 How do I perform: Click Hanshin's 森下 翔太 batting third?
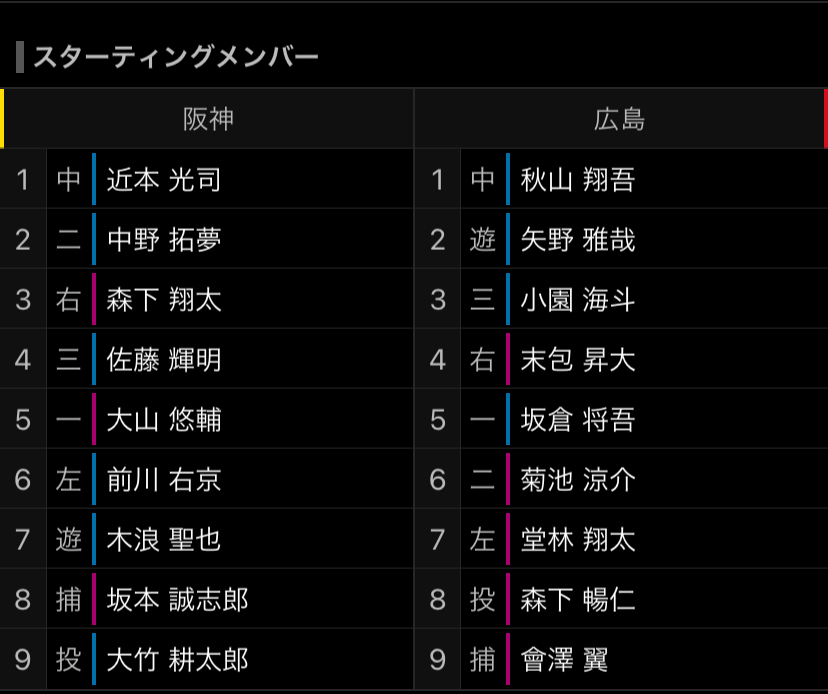click(163, 300)
